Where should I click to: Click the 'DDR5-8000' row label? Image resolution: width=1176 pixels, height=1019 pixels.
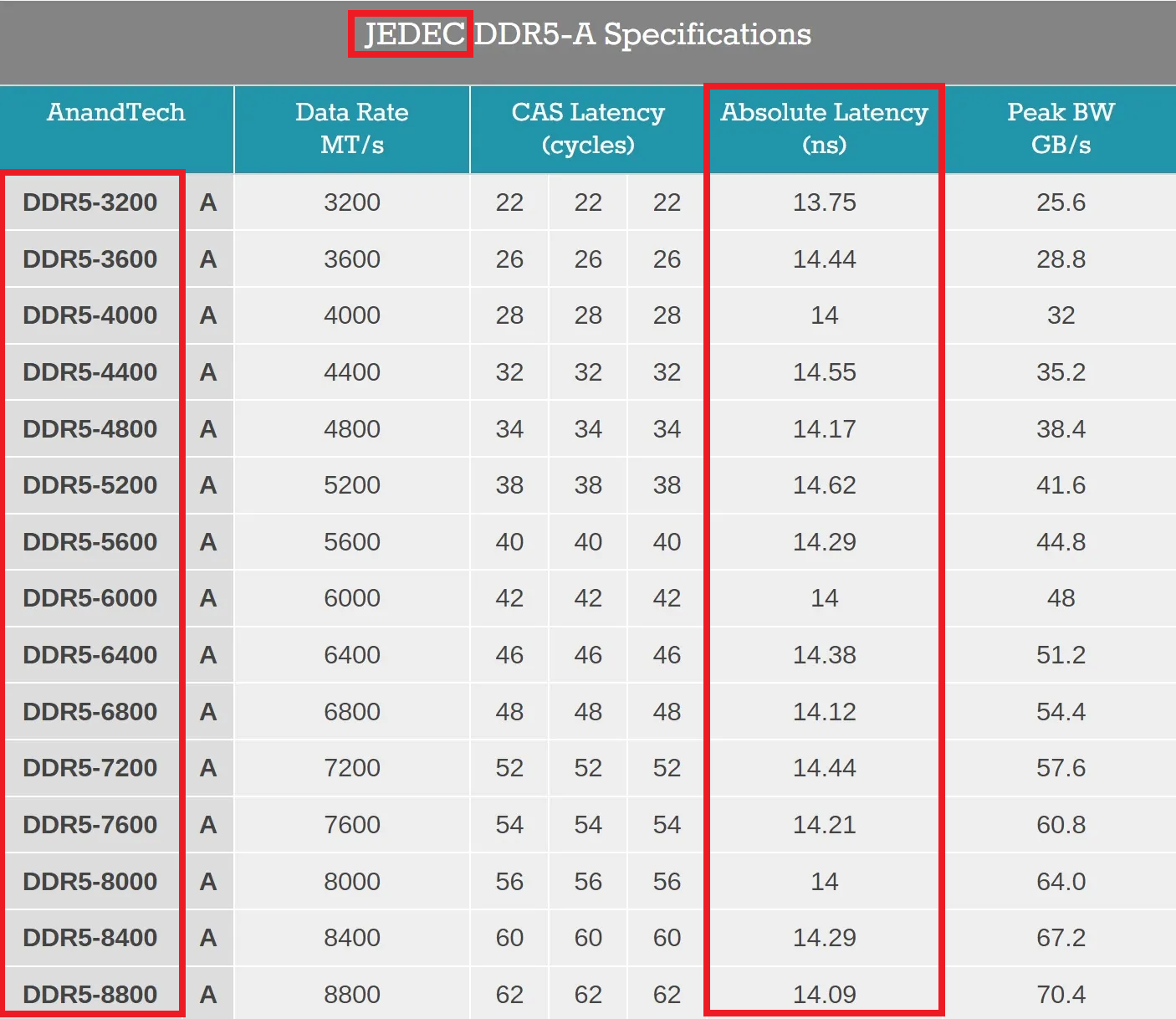(x=90, y=882)
